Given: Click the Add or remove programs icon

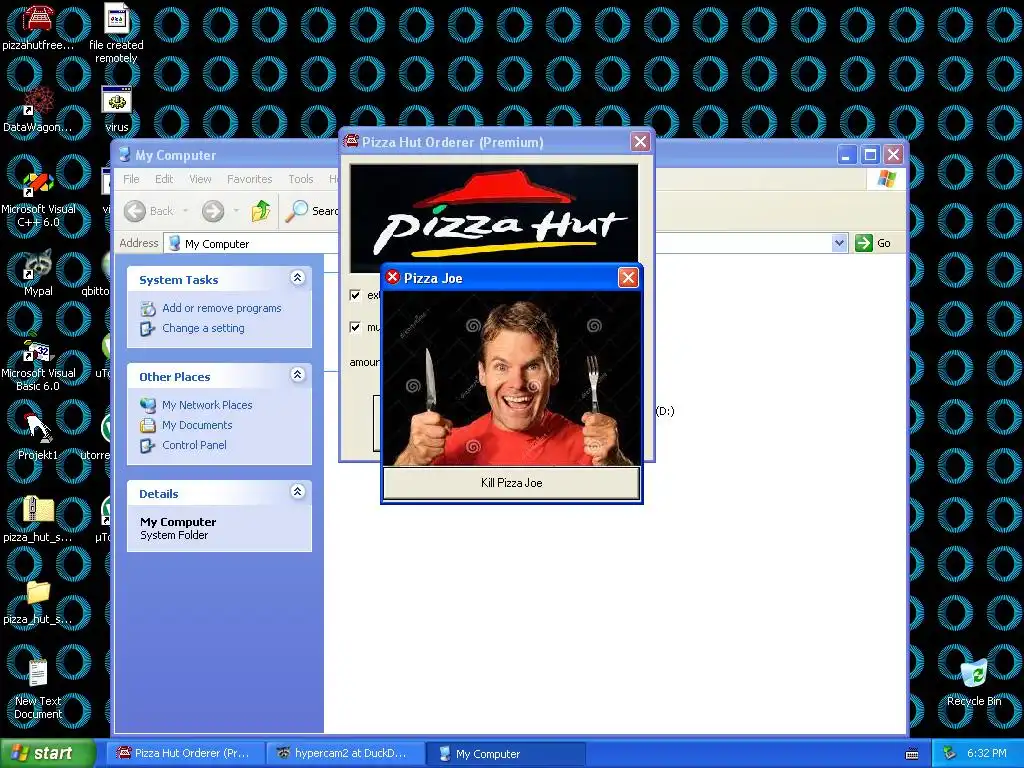Looking at the screenshot, I should point(148,308).
